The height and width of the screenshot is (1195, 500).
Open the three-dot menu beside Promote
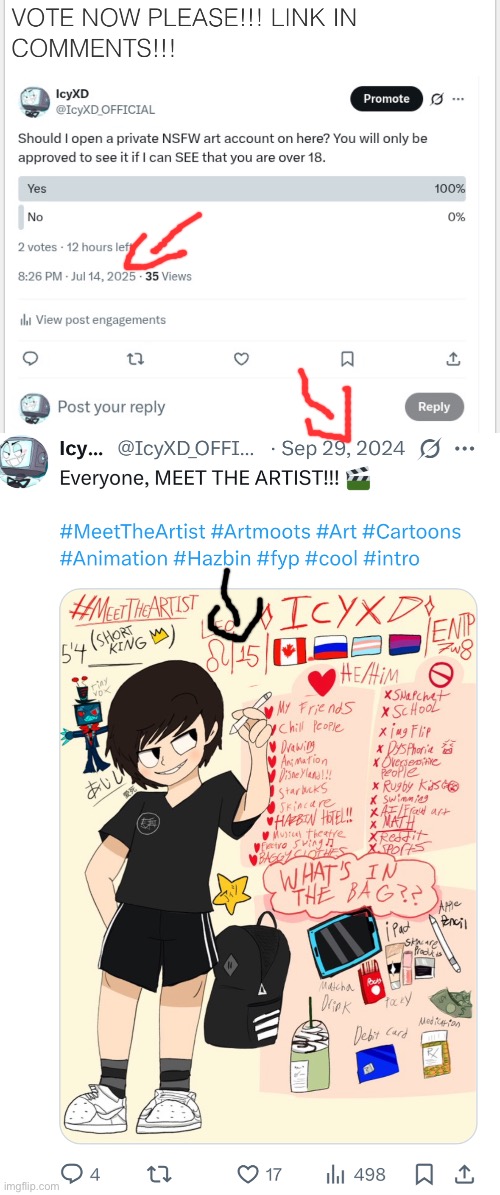point(457,99)
